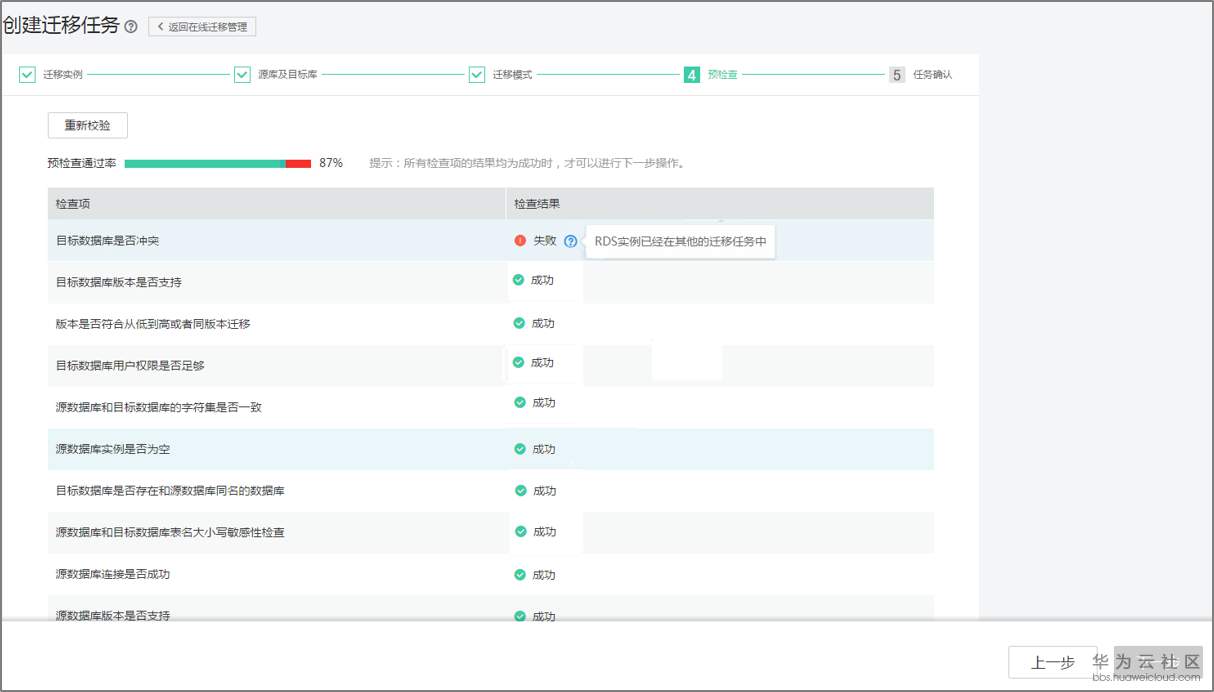Click the 重新校验 button
1214x692 pixels.
[x=88, y=126]
